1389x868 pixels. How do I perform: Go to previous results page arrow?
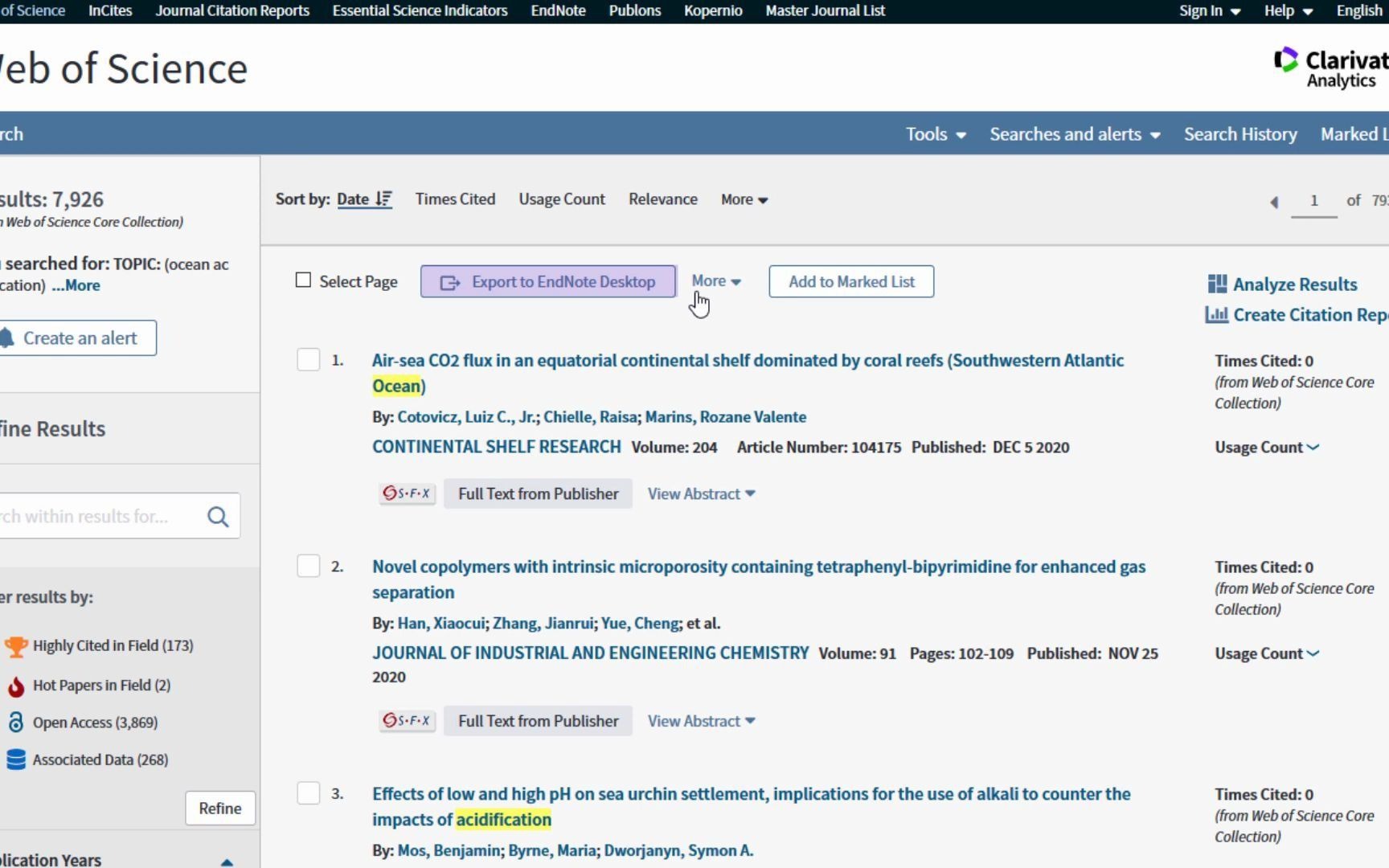point(1274,201)
